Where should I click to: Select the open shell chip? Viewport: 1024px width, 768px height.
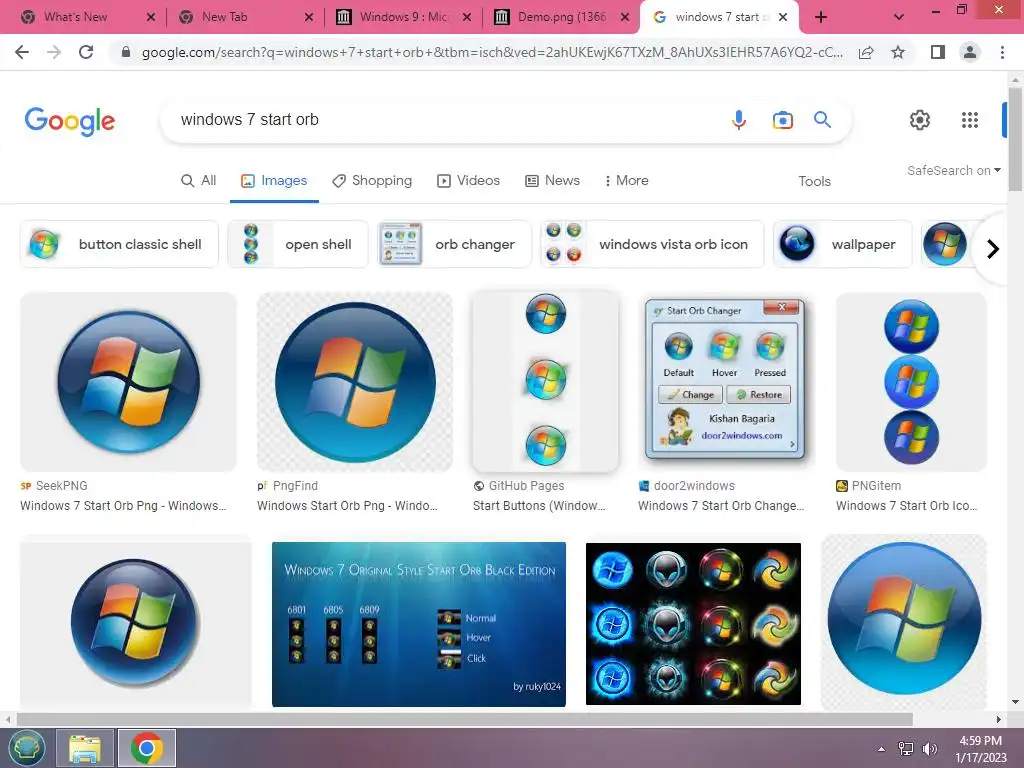tap(298, 244)
